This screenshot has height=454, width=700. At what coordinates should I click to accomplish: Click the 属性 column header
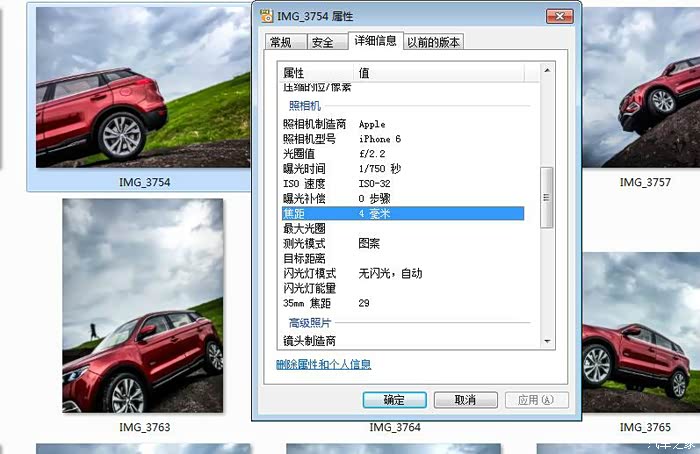(x=317, y=72)
